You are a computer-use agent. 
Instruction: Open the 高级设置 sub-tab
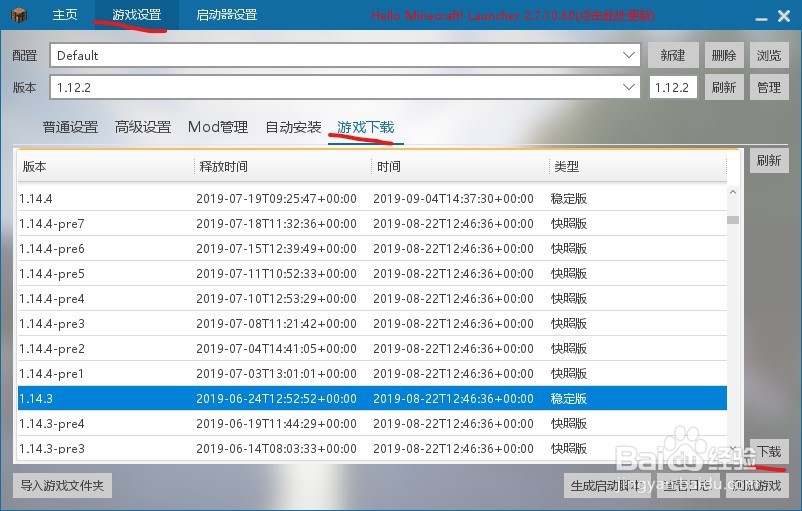click(143, 127)
